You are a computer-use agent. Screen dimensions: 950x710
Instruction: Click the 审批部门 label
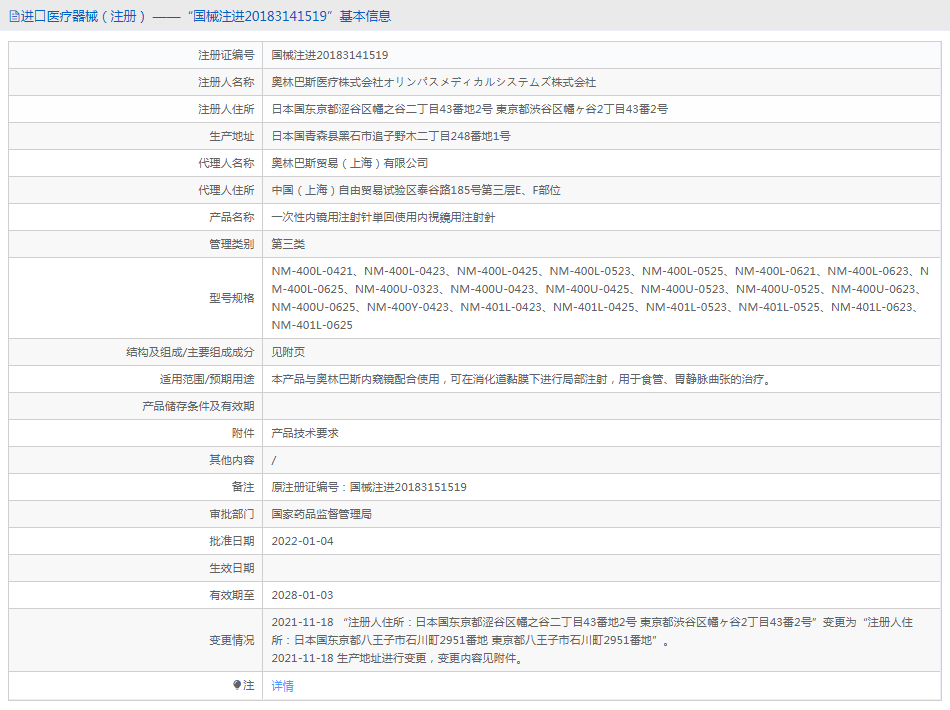point(231,514)
